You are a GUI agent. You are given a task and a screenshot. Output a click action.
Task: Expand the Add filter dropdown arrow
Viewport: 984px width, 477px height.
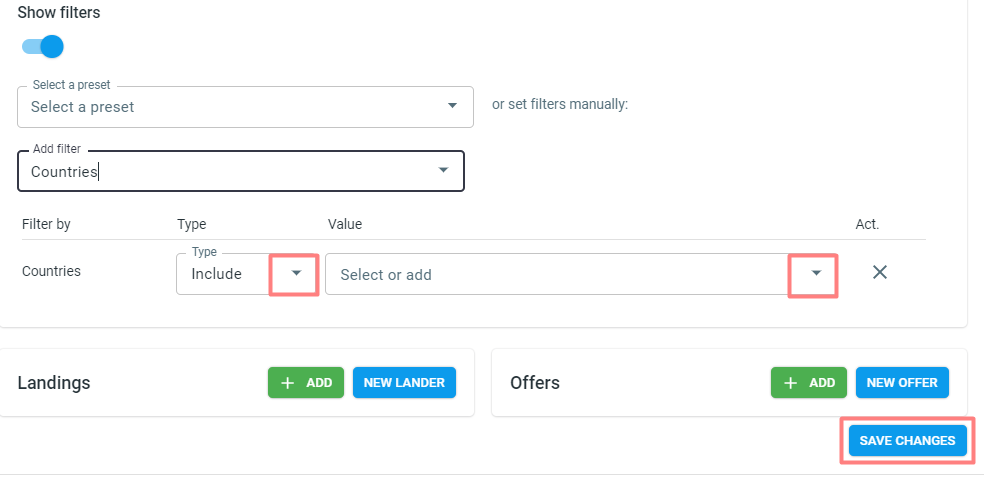pos(443,170)
